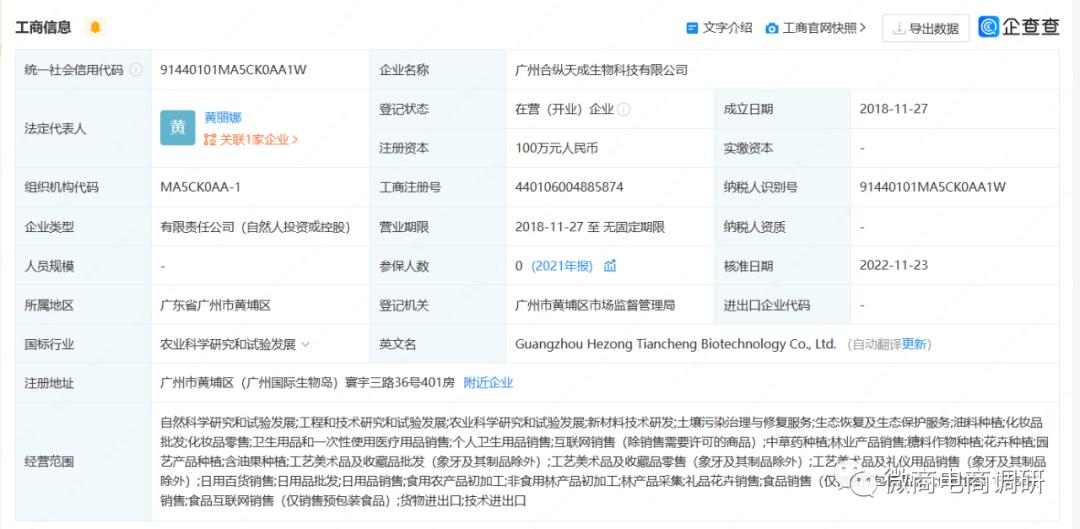Select approval date 2022-11-23
Screen dimensions: 1080x529
tap(894, 266)
